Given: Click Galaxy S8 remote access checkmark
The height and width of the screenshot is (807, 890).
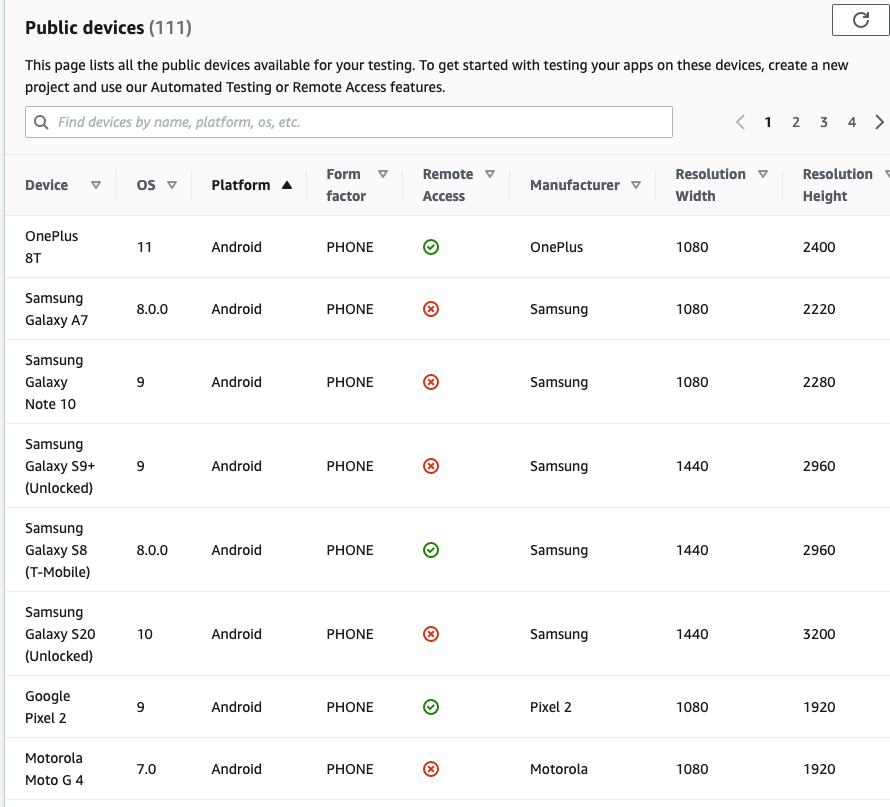Looking at the screenshot, I should 431,550.
